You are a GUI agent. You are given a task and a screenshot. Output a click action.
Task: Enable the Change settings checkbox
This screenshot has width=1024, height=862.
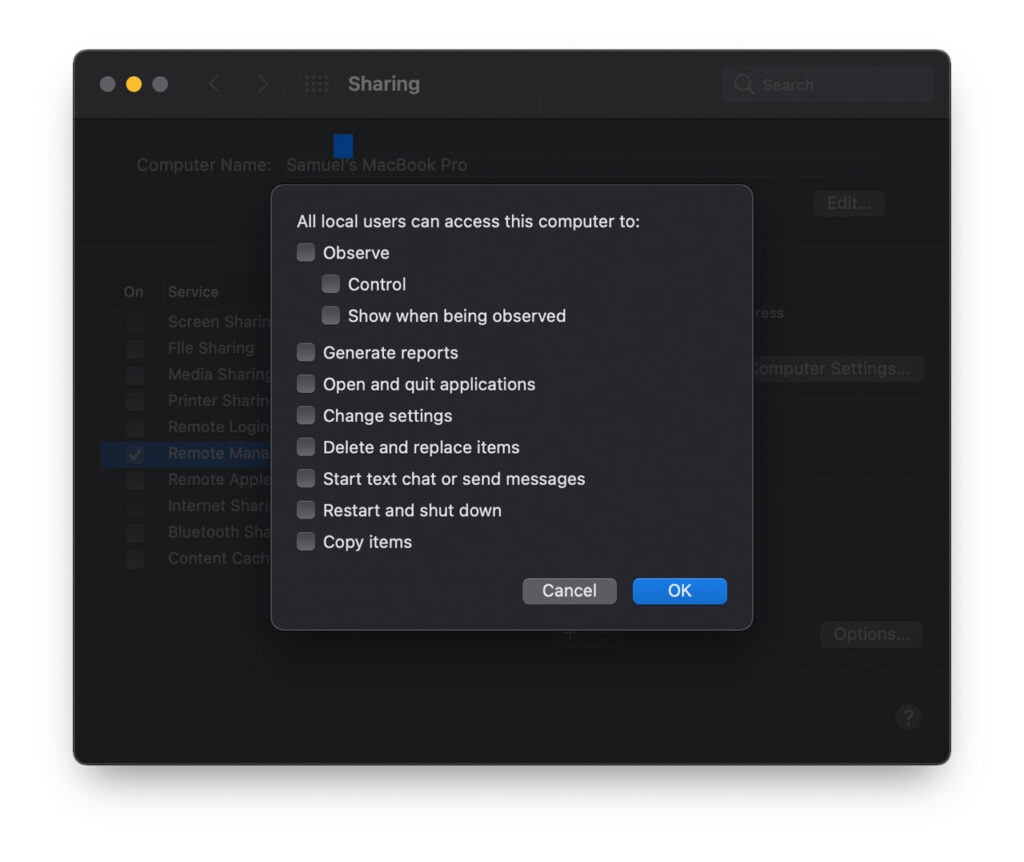[306, 415]
